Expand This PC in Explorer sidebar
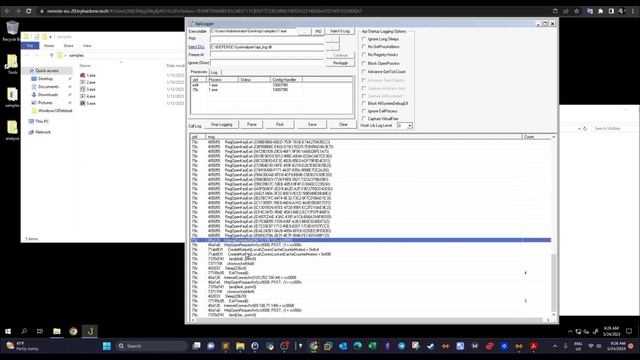Viewport: 640px width, 360px height. point(39,121)
